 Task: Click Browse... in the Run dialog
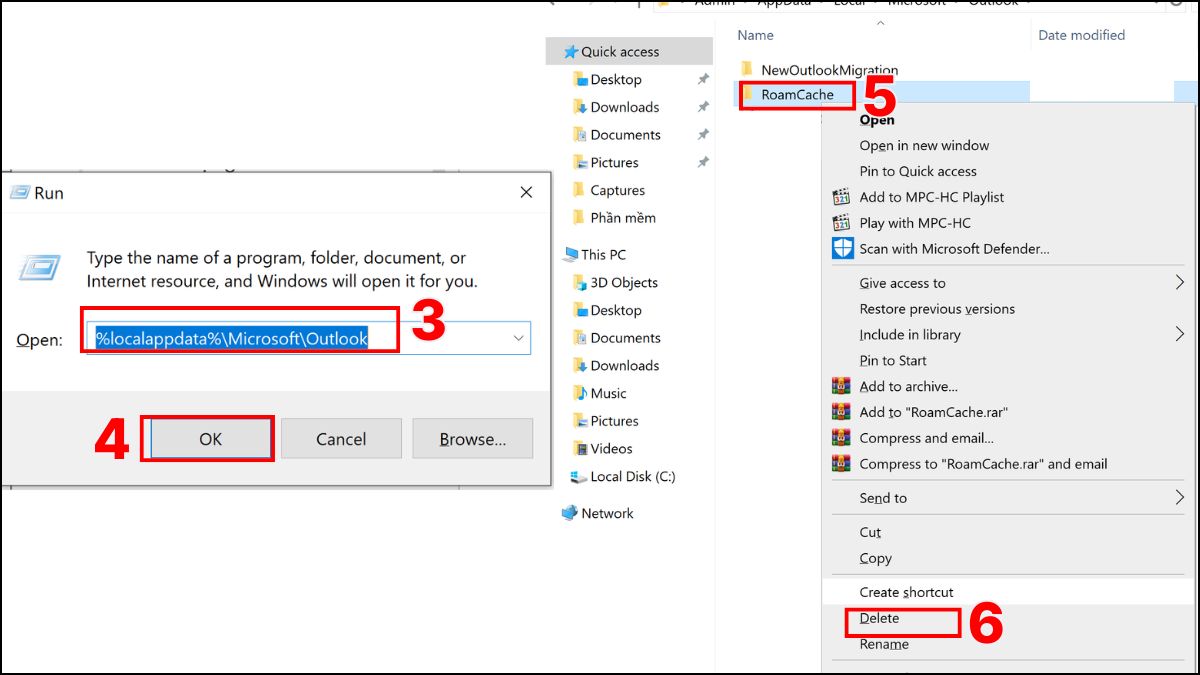point(473,439)
